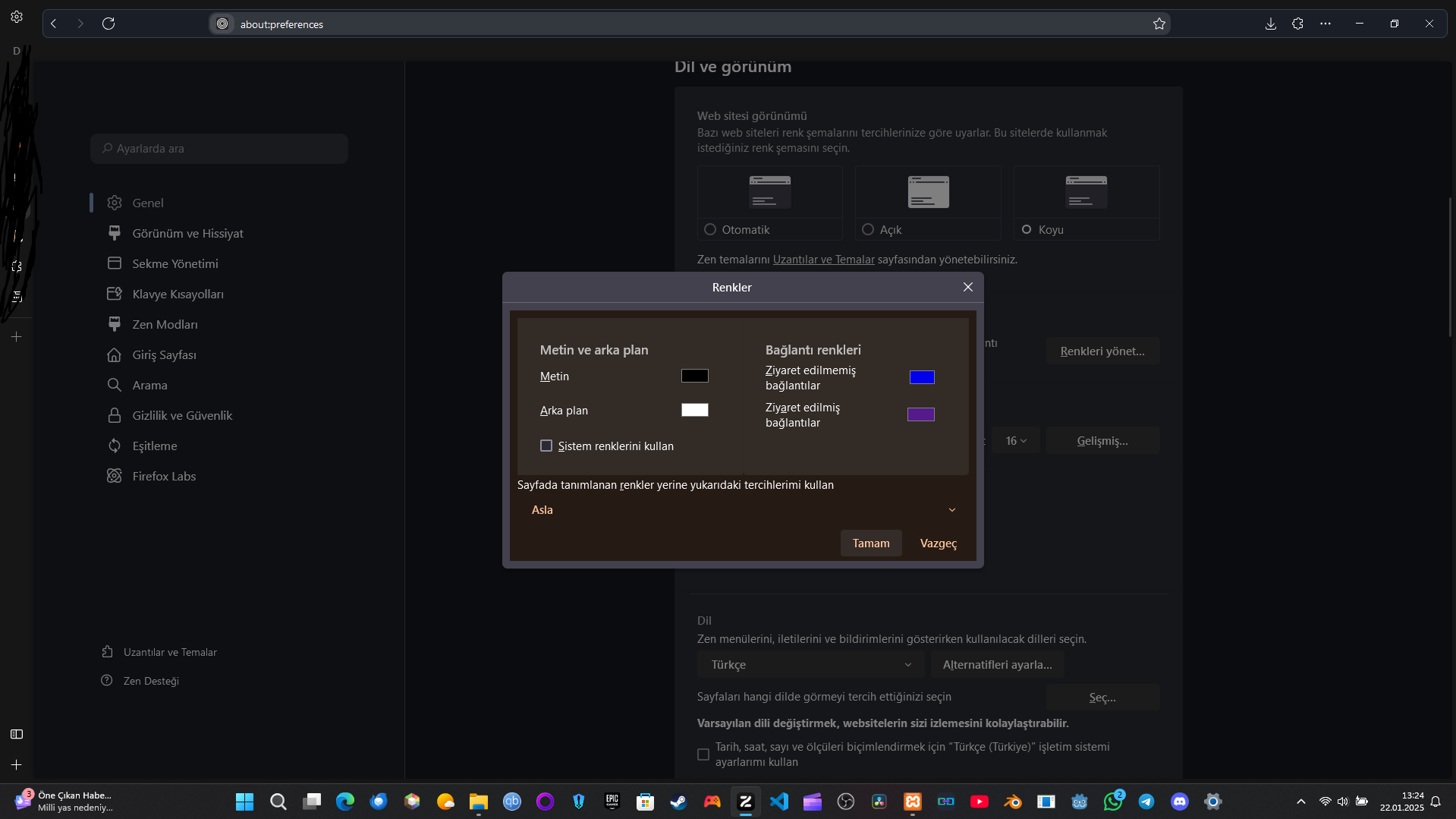Image resolution: width=1456 pixels, height=819 pixels.
Task: Expand the Asla override colors dropdown
Action: coord(743,510)
